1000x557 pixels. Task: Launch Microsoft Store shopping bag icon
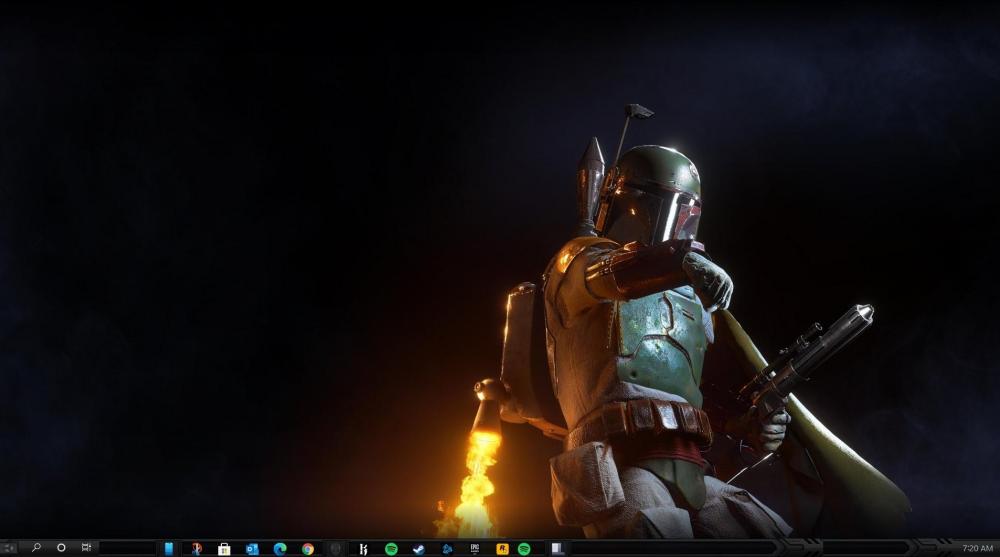224,548
